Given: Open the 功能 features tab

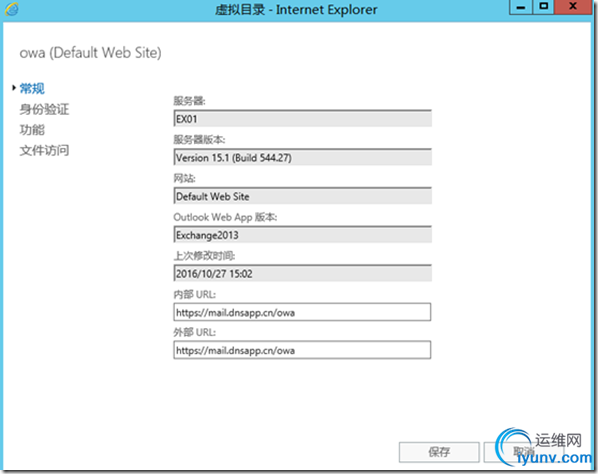Looking at the screenshot, I should coord(32,130).
